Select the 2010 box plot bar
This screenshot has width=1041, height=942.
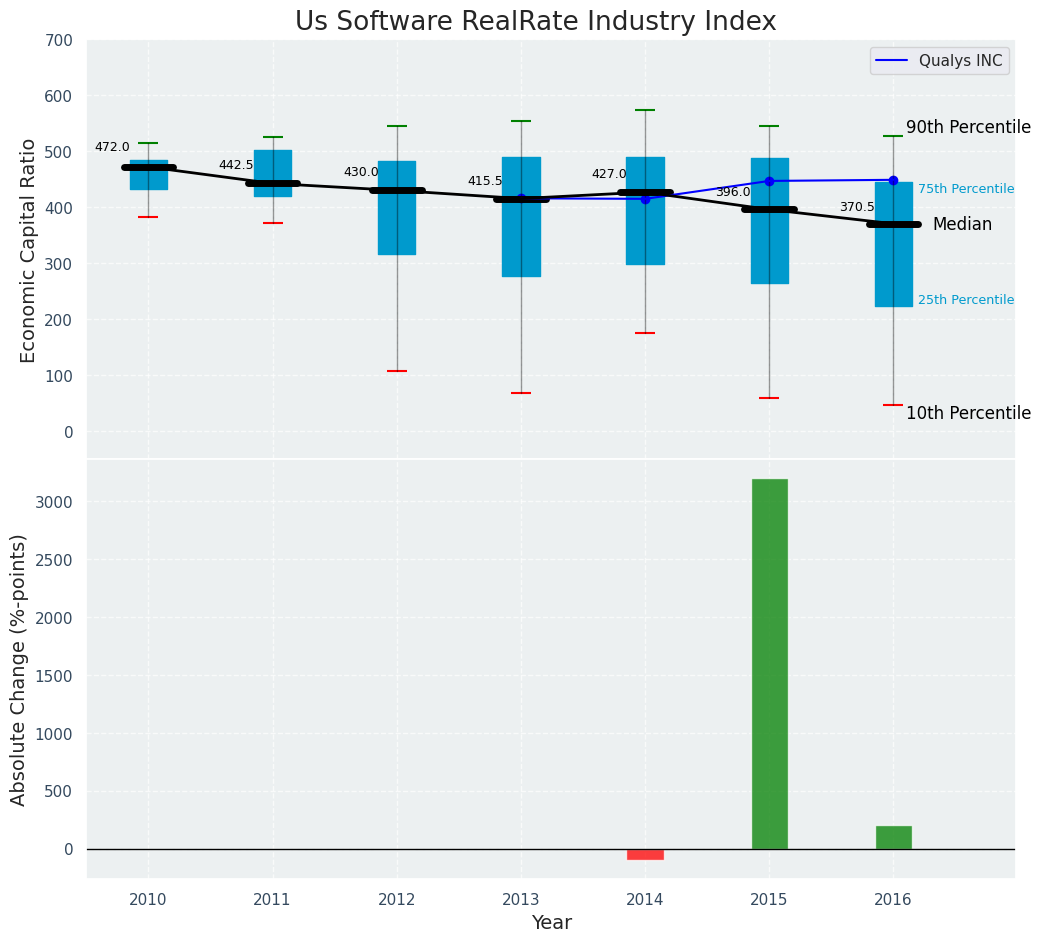click(149, 175)
